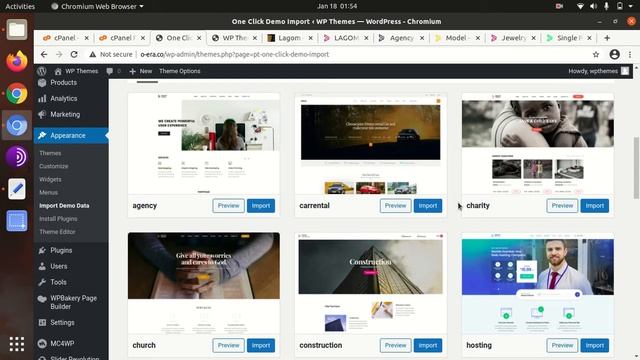Reload the current page

pyautogui.click(x=74, y=54)
